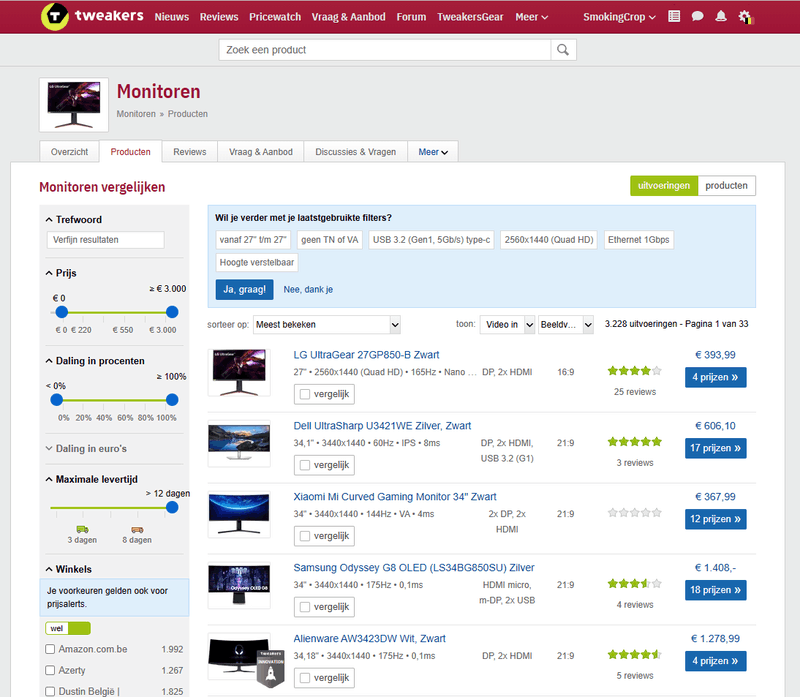Tick vergelijk for Alienware AW3423DW
Viewport: 800px width, 697px height.
click(x=305, y=678)
